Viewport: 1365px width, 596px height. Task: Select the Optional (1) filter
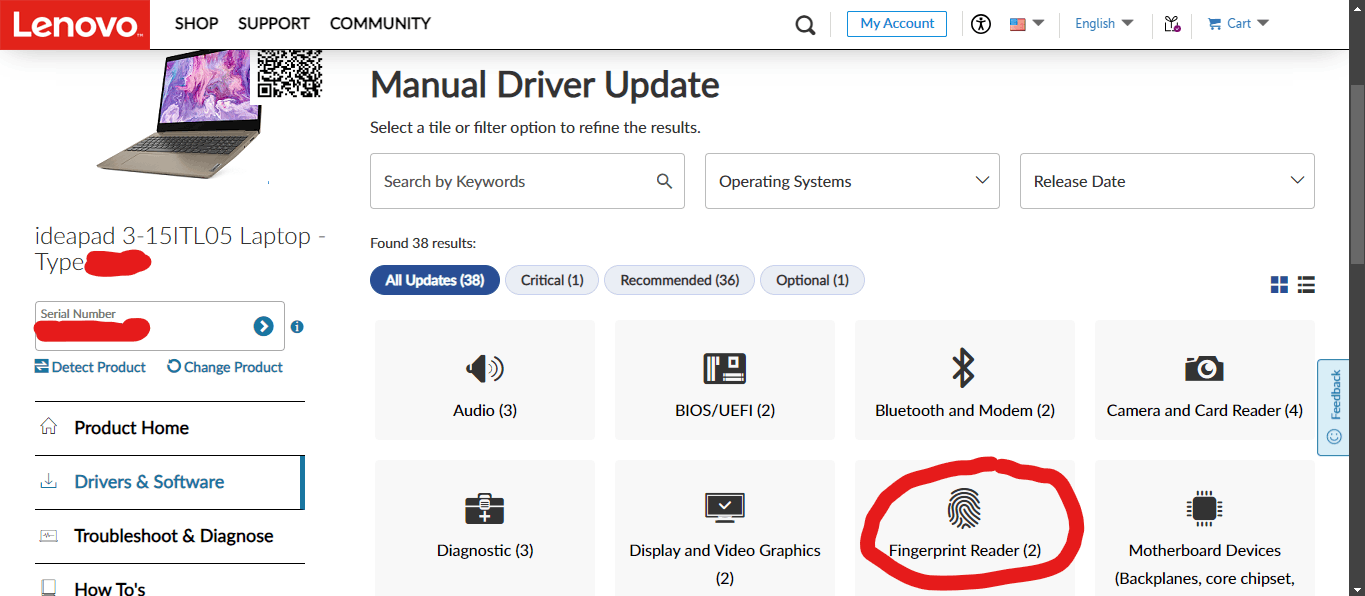coord(812,280)
